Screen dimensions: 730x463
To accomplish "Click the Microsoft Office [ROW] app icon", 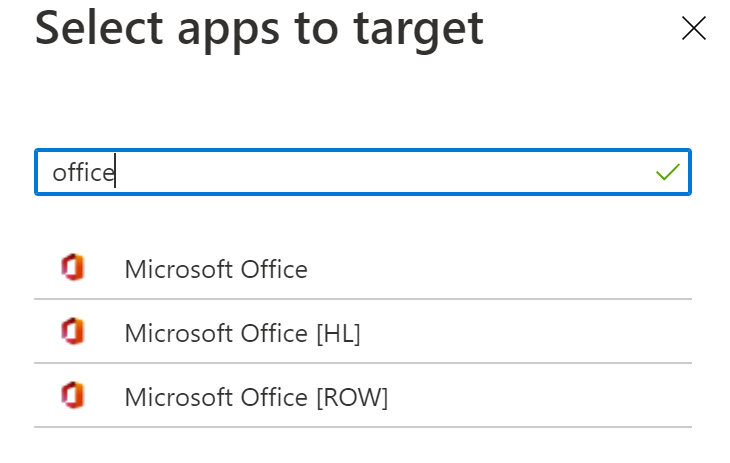I will point(72,396).
